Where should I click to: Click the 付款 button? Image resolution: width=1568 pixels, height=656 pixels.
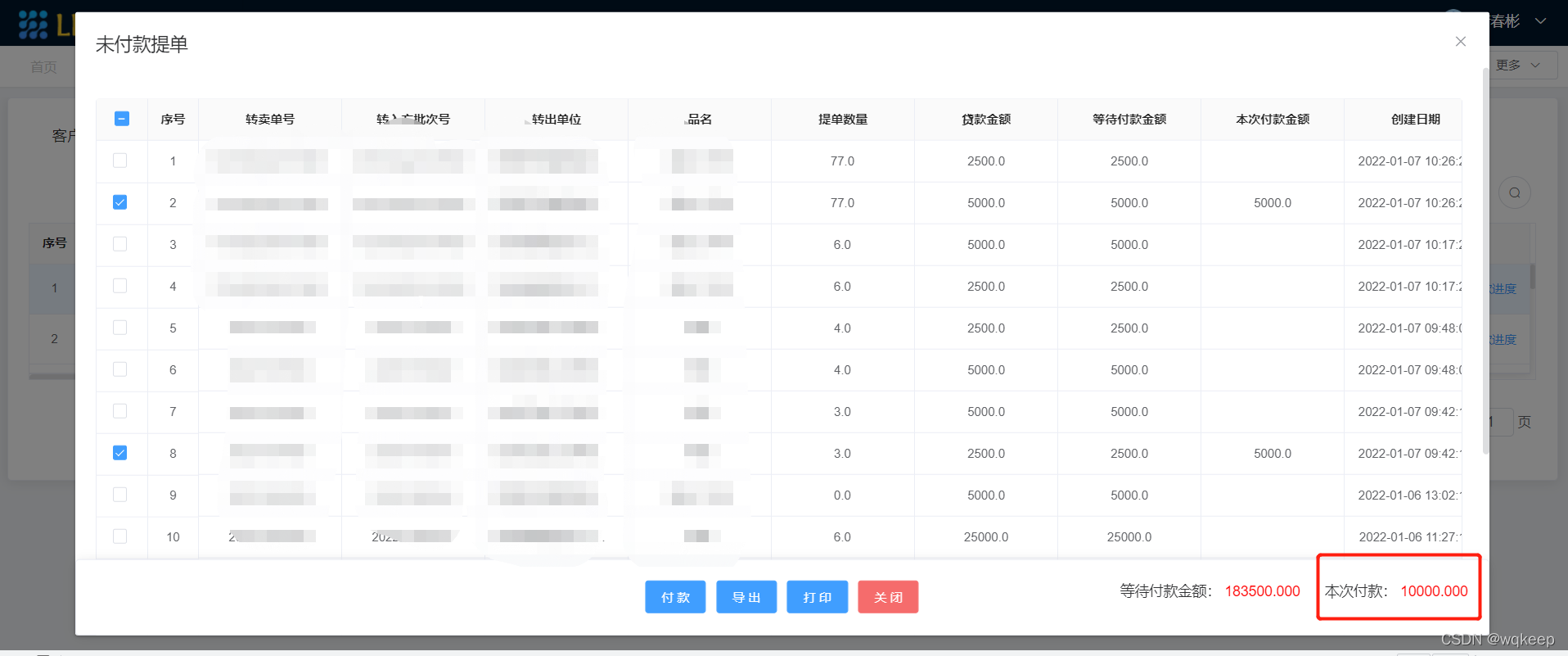tap(675, 597)
